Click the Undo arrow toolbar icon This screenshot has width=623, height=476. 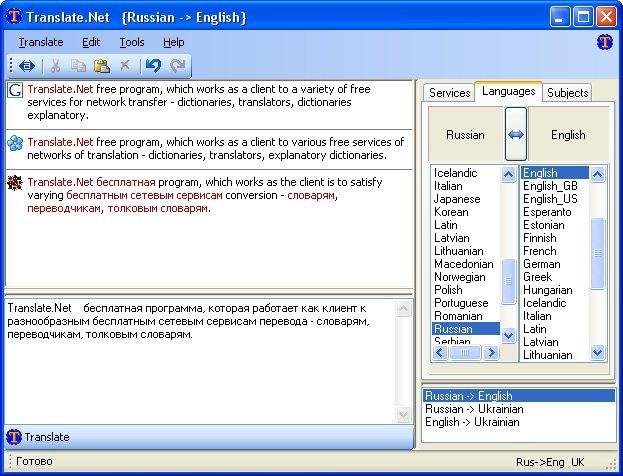click(153, 66)
